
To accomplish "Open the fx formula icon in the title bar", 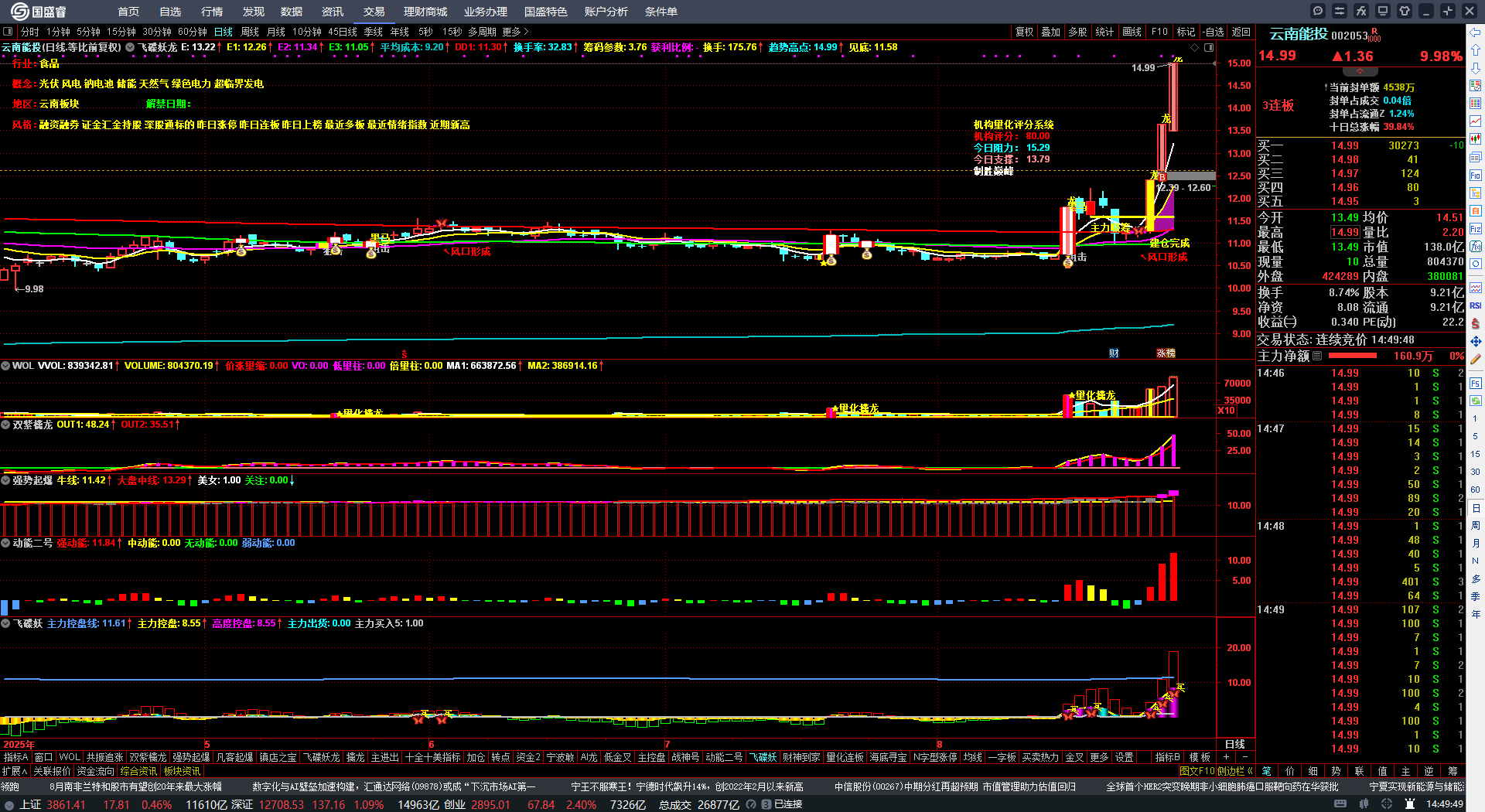I will point(1361,11).
